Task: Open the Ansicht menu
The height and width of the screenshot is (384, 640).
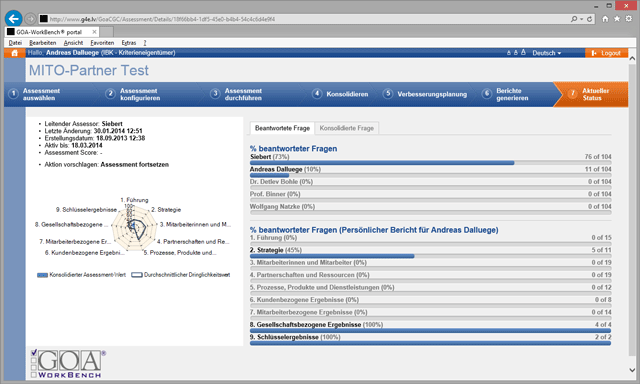Action: pyautogui.click(x=73, y=42)
